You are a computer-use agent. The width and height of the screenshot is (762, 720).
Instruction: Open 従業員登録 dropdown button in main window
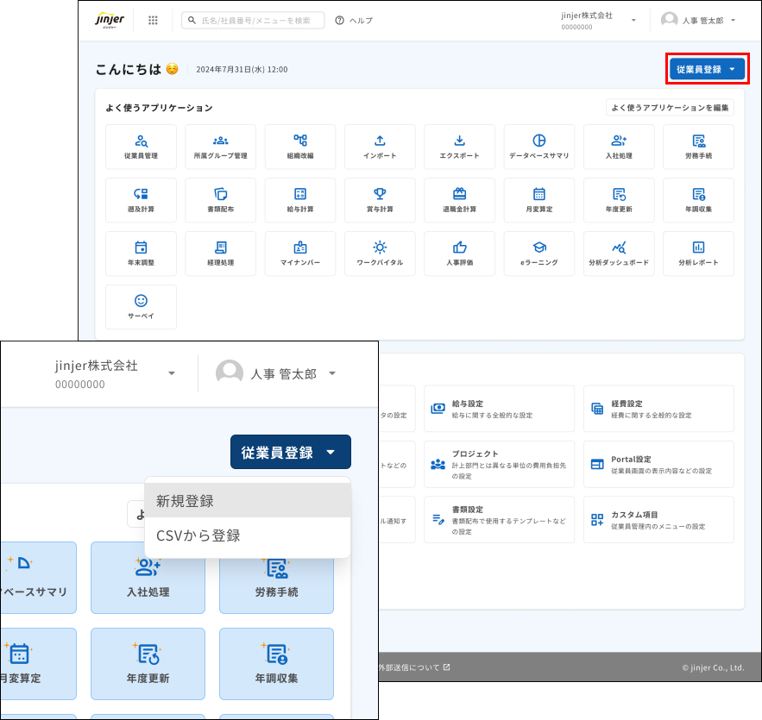pos(707,69)
